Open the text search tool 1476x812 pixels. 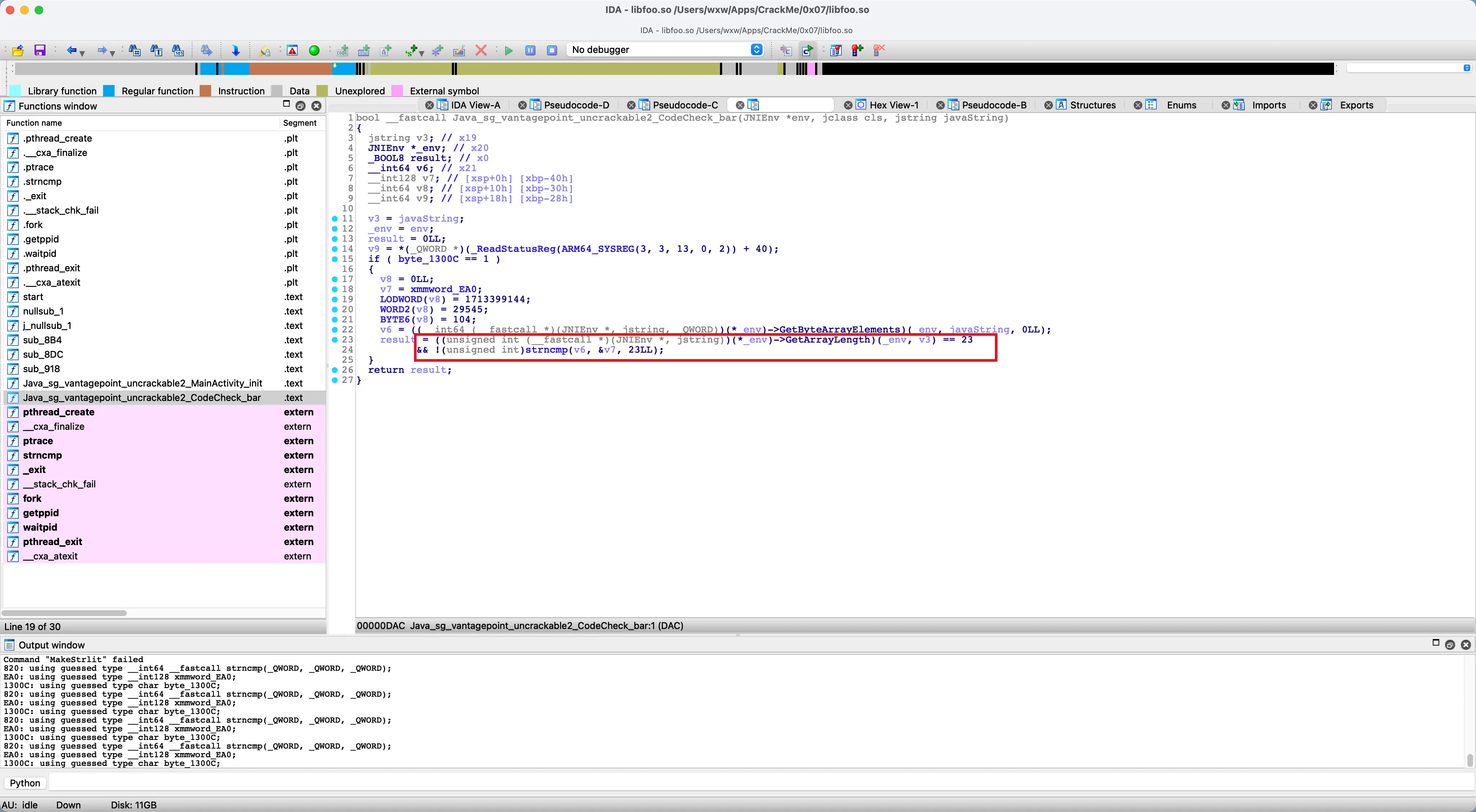click(x=156, y=50)
